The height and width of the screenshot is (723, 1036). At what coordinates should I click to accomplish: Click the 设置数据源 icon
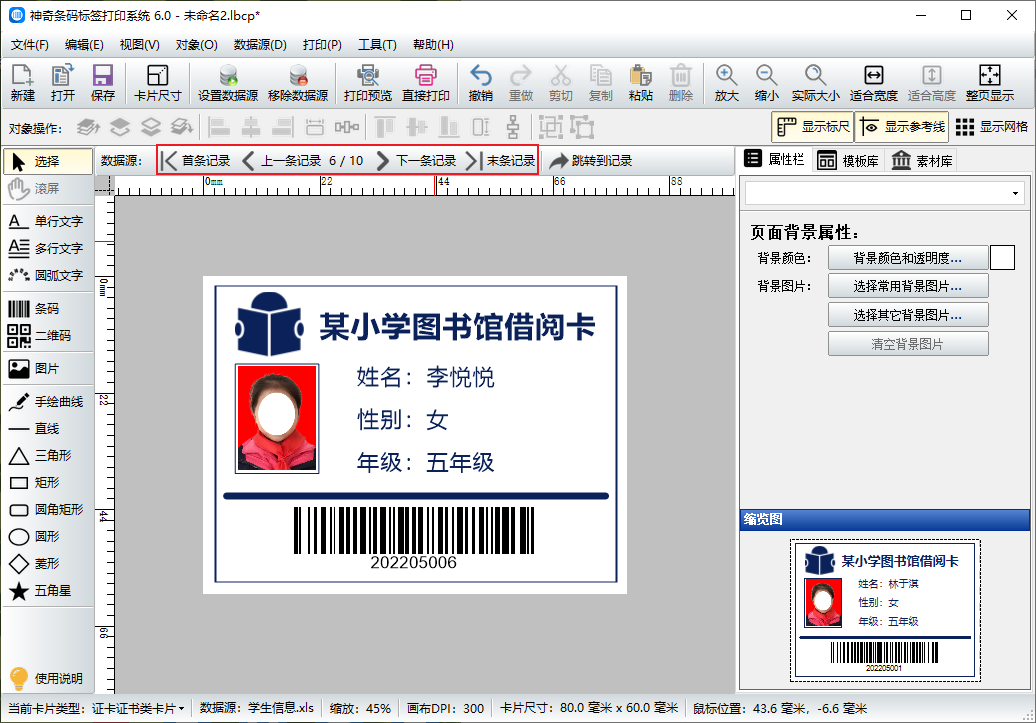[x=228, y=83]
